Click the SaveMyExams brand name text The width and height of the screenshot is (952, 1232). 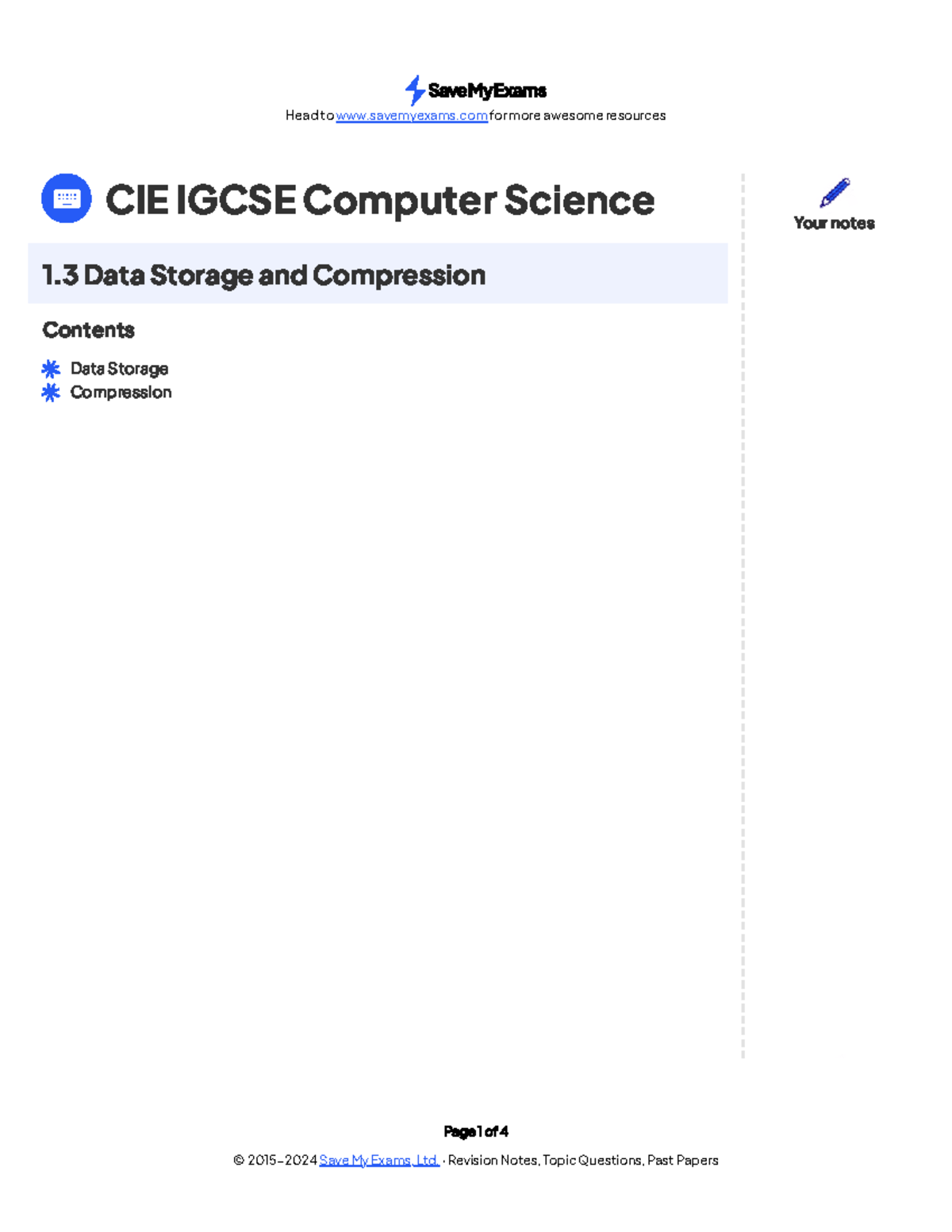click(487, 90)
